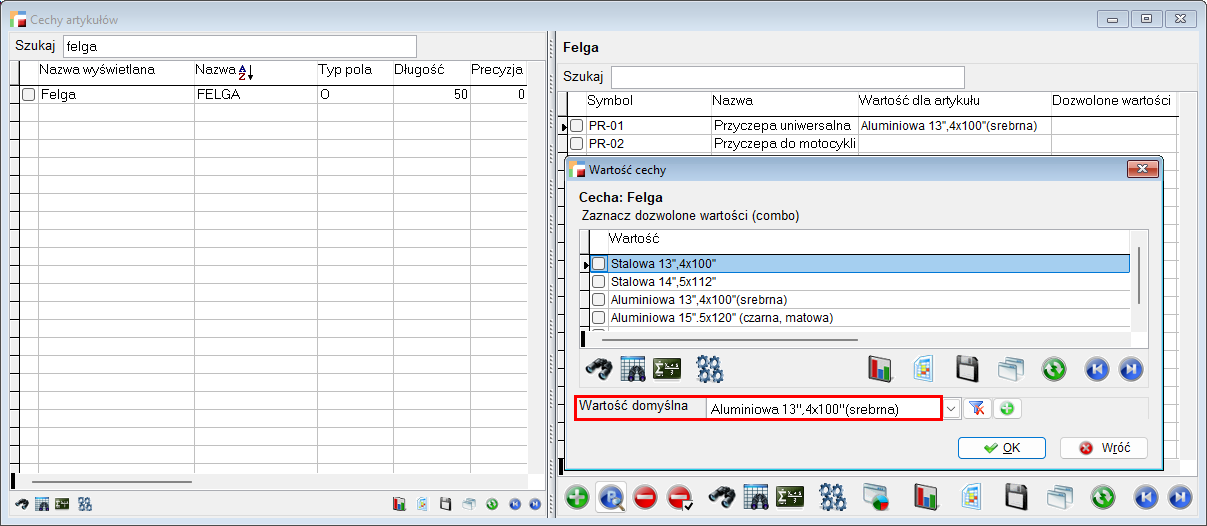Viewport: 1207px width, 526px height.
Task: Click the gears settings icon in the dialog toolbar
Action: pyautogui.click(x=710, y=369)
